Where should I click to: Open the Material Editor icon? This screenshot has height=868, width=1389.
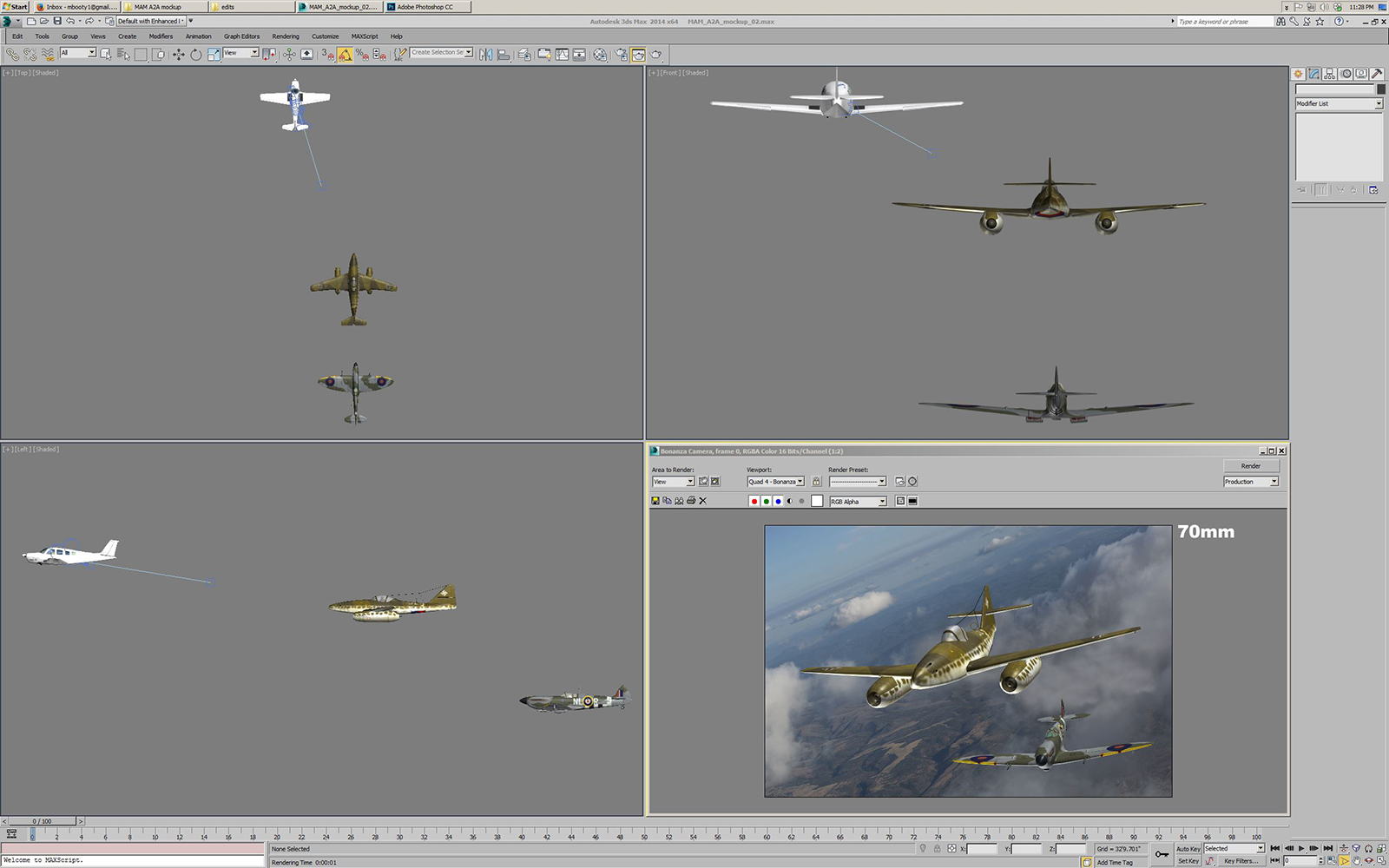[x=600, y=55]
